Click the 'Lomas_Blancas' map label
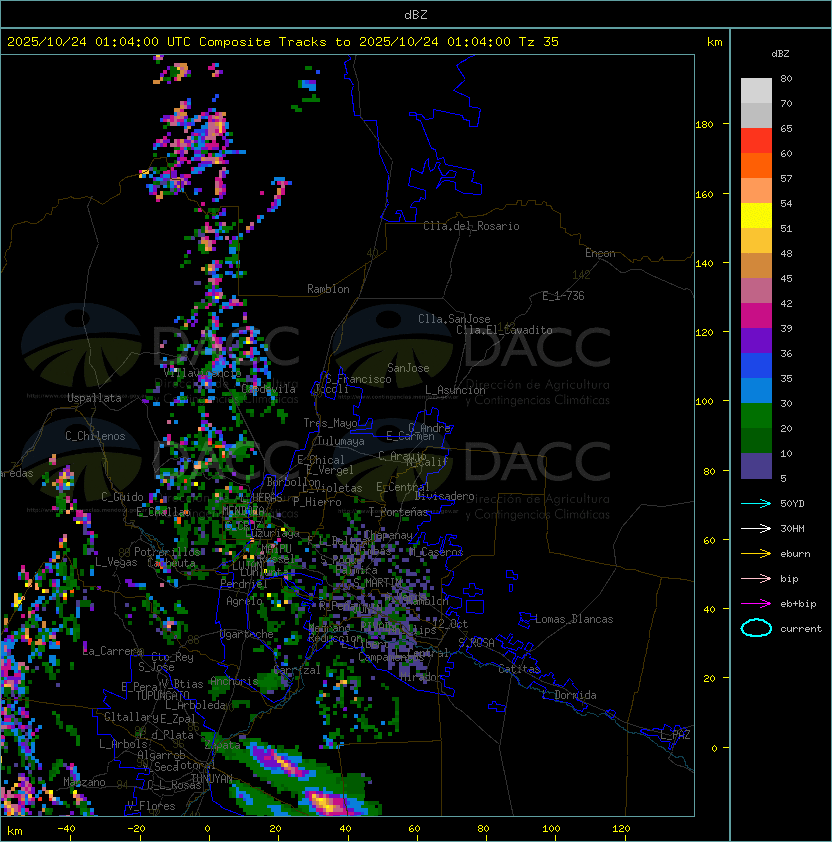 pyautogui.click(x=574, y=619)
